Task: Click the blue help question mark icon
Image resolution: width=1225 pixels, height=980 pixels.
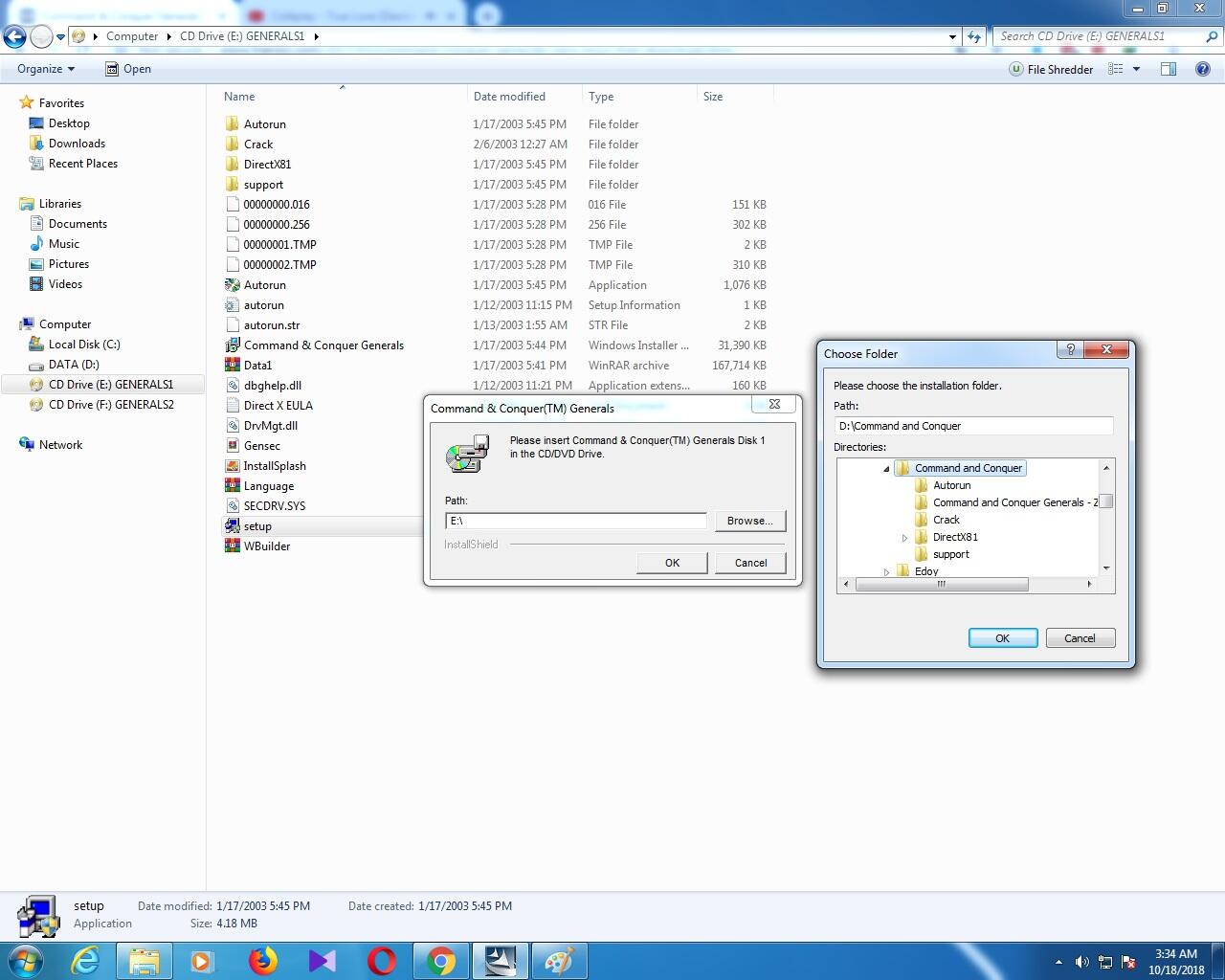Action: point(1203,69)
